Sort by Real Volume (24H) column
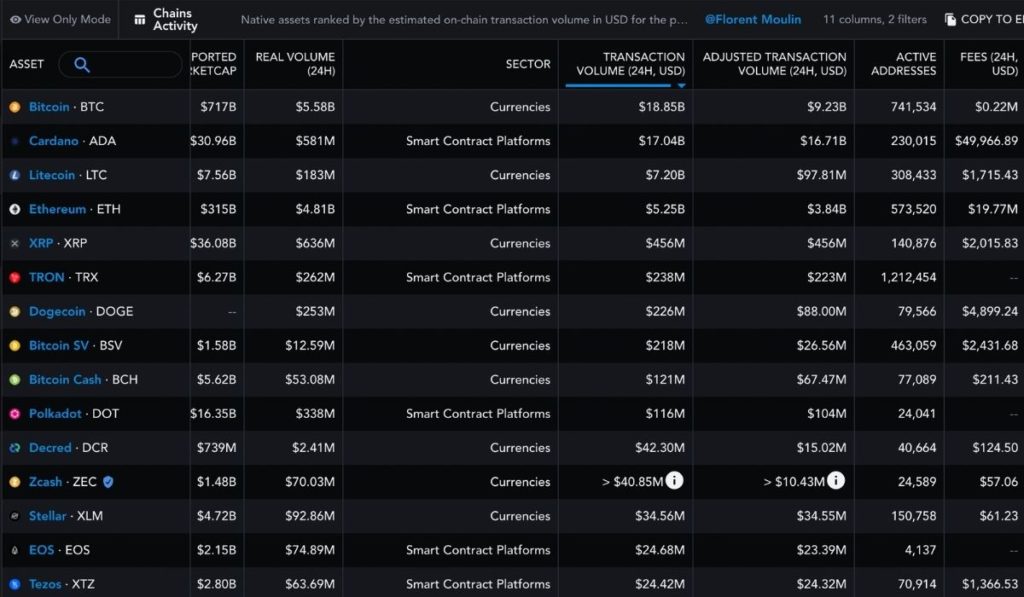The height and width of the screenshot is (597, 1024). [x=295, y=64]
